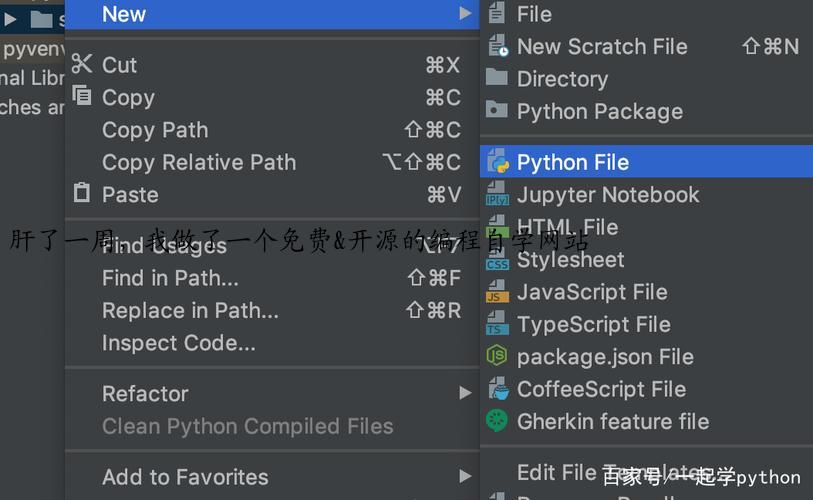Create a new Directory
The image size is (813, 500).
pos(562,79)
